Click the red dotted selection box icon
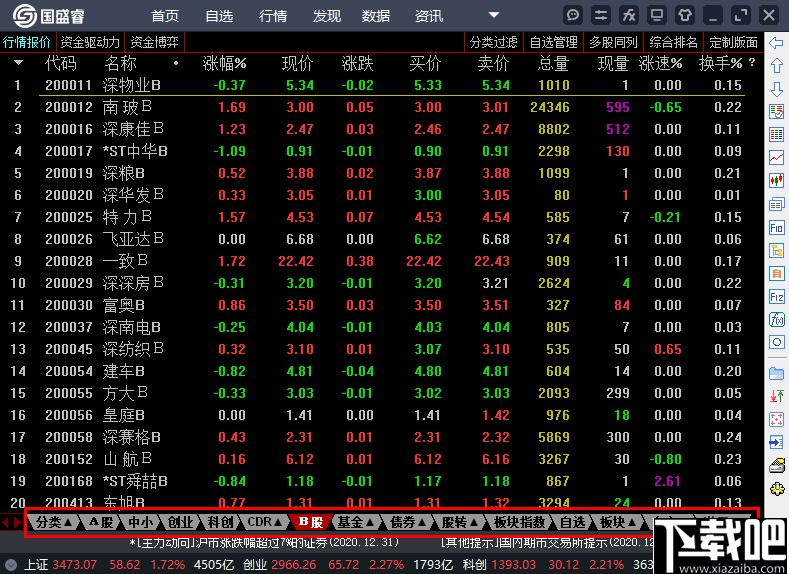Image resolution: width=789 pixels, height=574 pixels. coord(776,419)
